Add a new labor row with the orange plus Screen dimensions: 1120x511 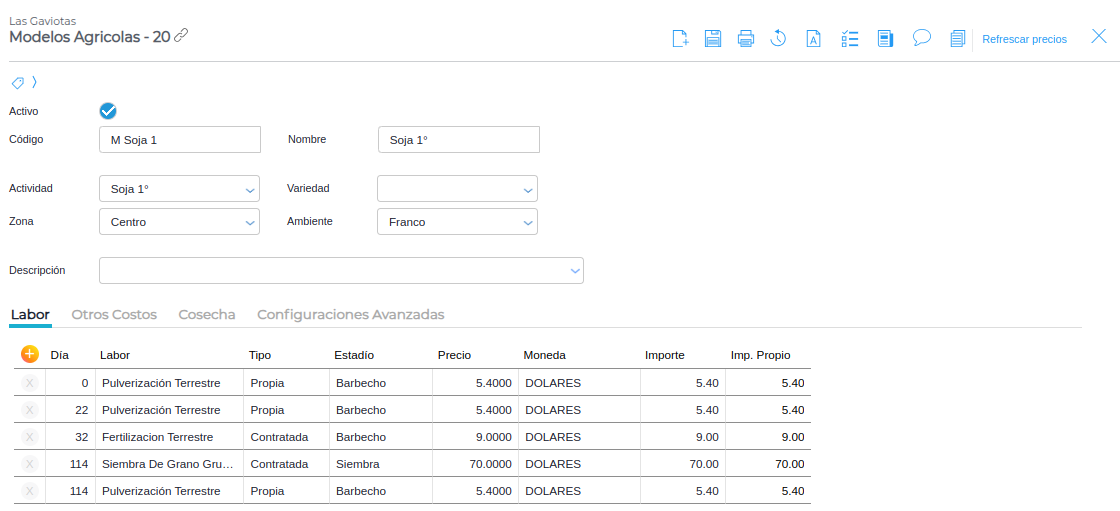point(29,354)
